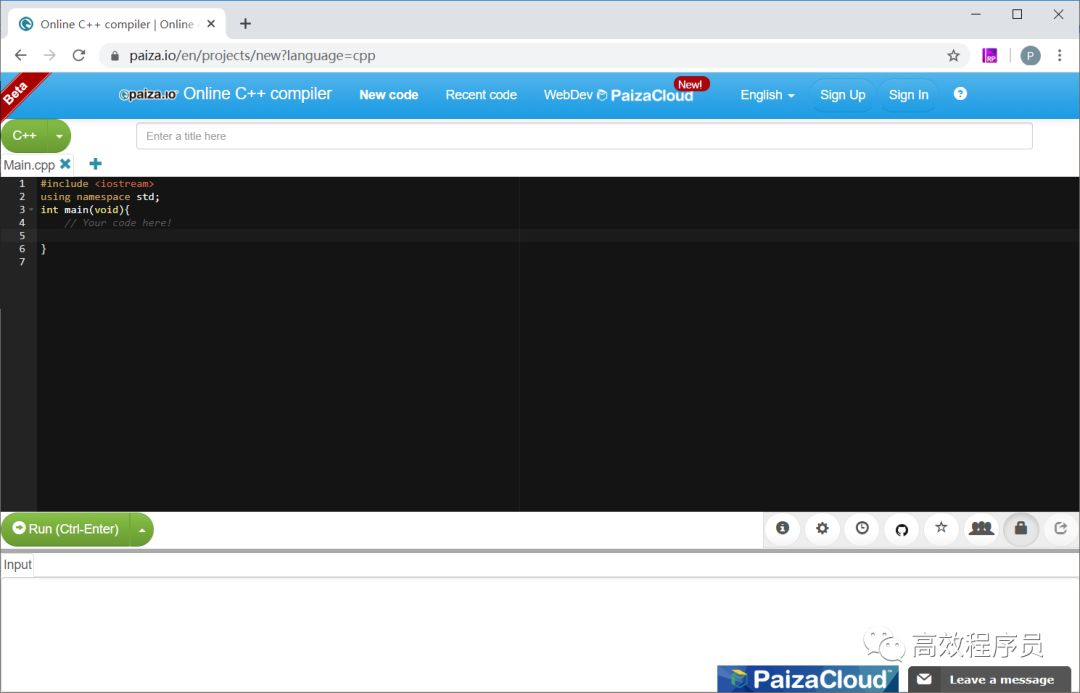Click Sign Up
This screenshot has width=1080, height=693.
pos(842,95)
